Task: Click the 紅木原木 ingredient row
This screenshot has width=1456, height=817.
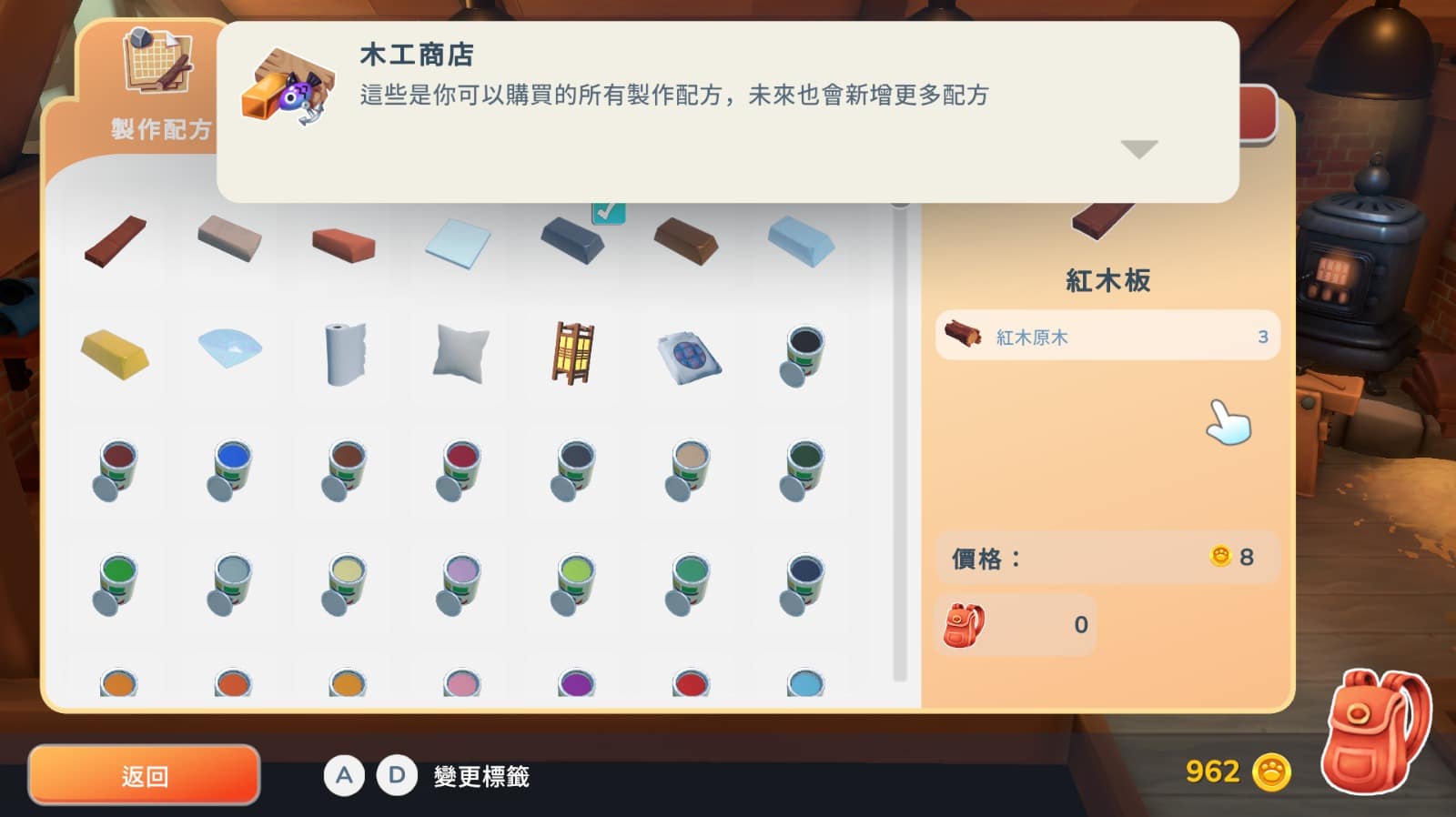Action: tap(1107, 336)
